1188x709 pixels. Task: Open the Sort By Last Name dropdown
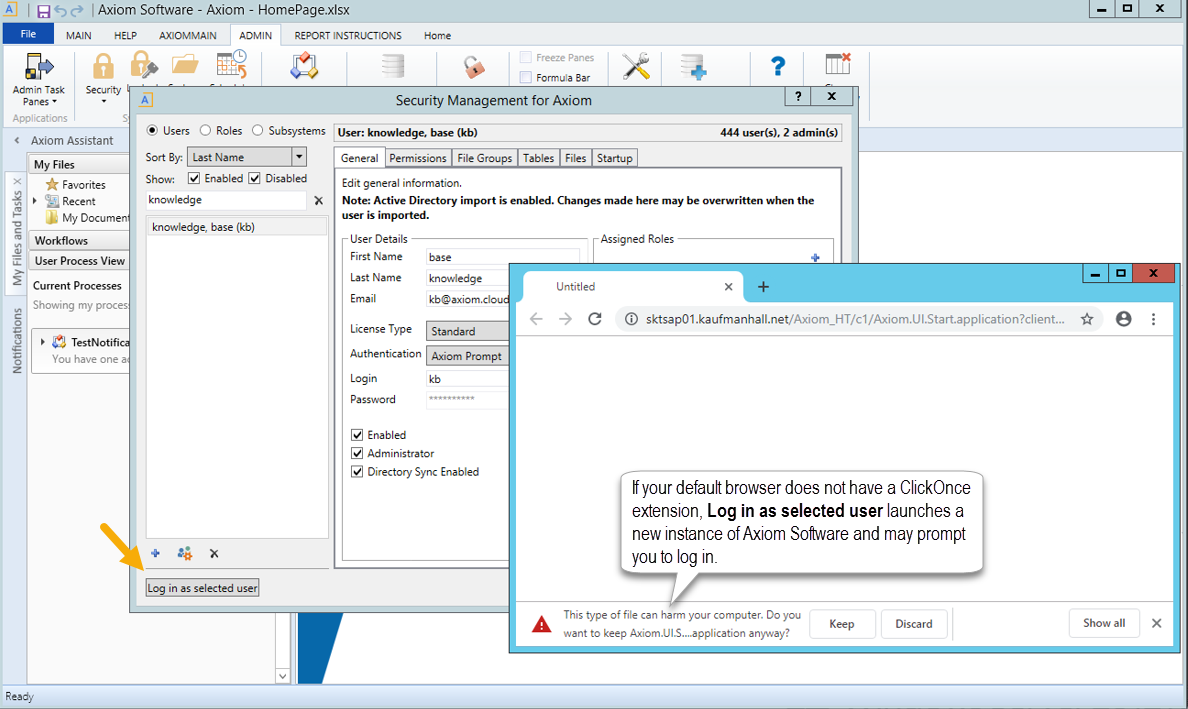pos(246,157)
